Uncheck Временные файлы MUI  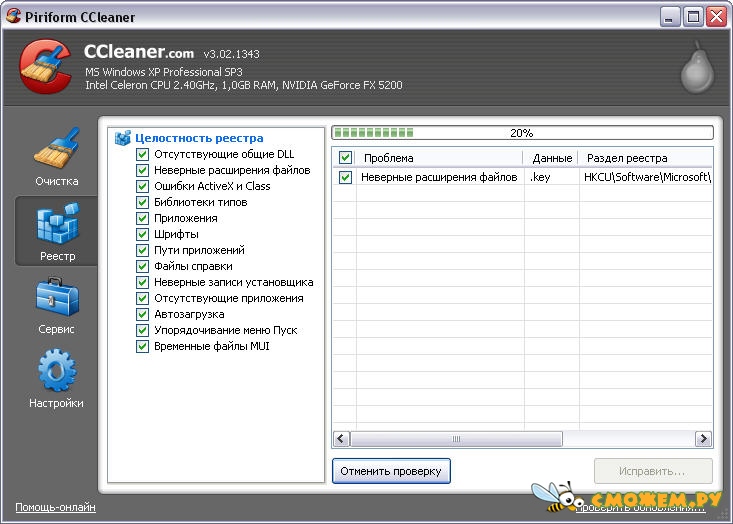pyautogui.click(x=143, y=346)
